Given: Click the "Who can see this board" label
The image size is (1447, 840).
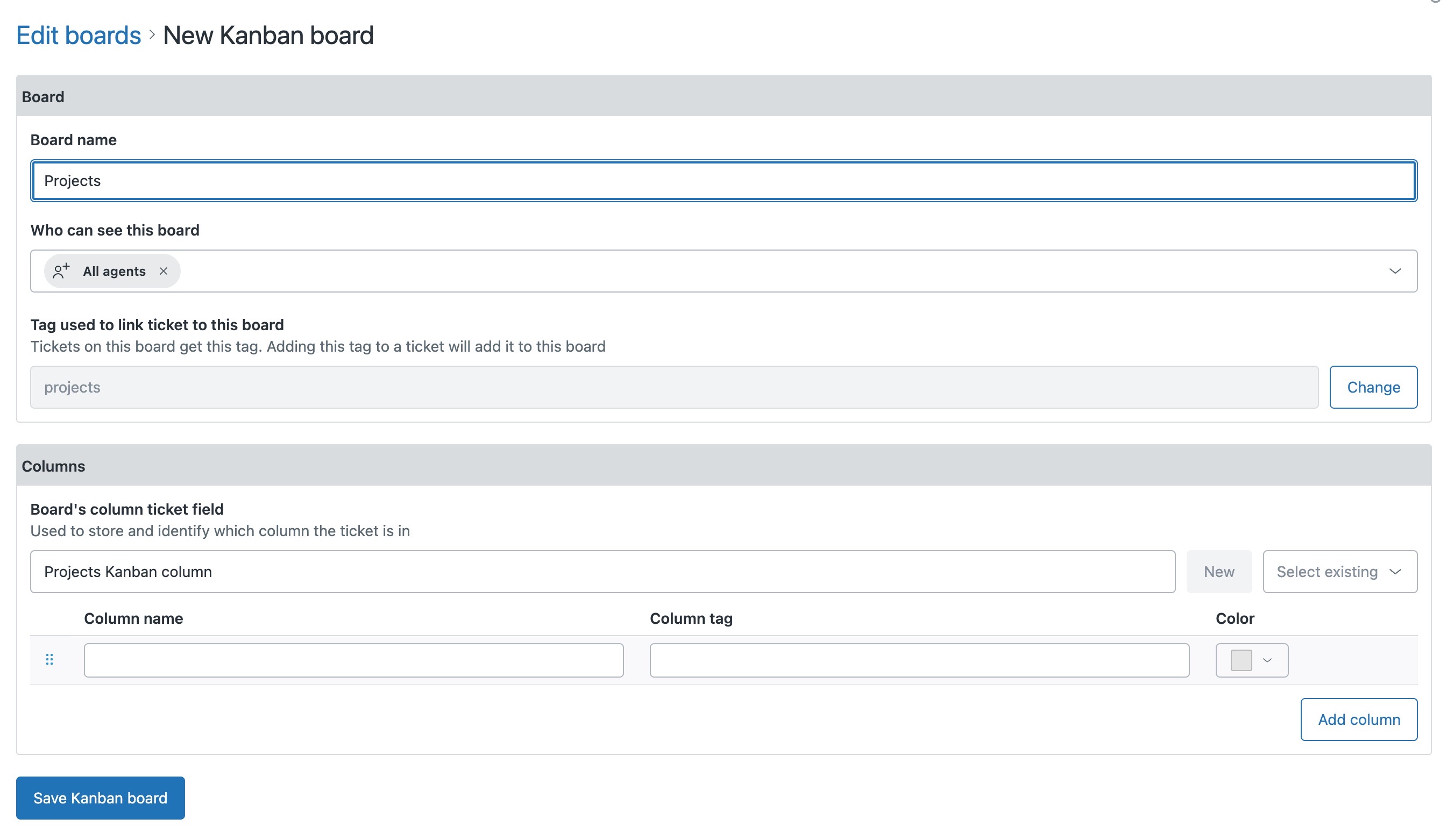Looking at the screenshot, I should tap(115, 230).
